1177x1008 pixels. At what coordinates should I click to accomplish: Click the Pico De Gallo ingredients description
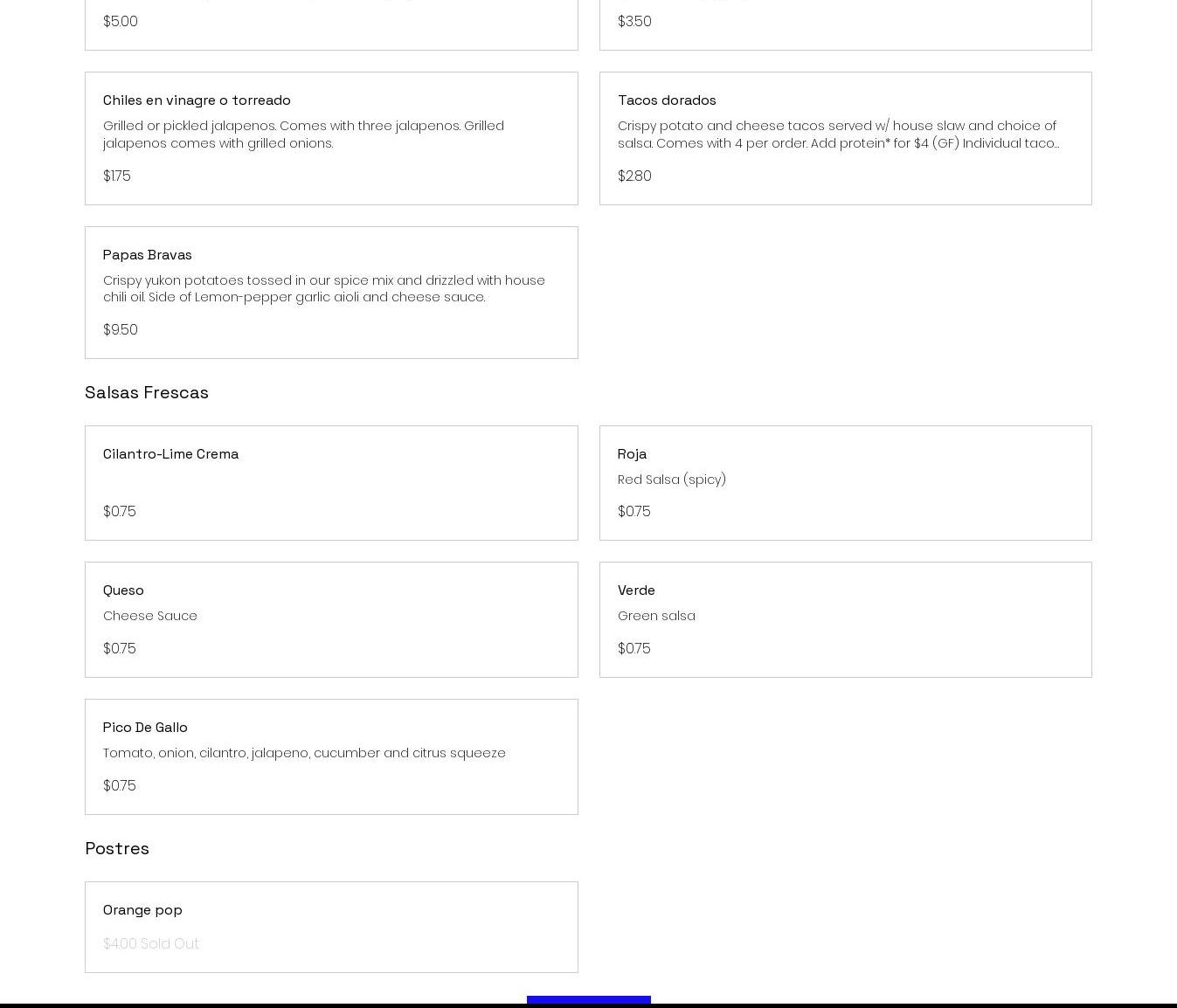[x=304, y=753]
